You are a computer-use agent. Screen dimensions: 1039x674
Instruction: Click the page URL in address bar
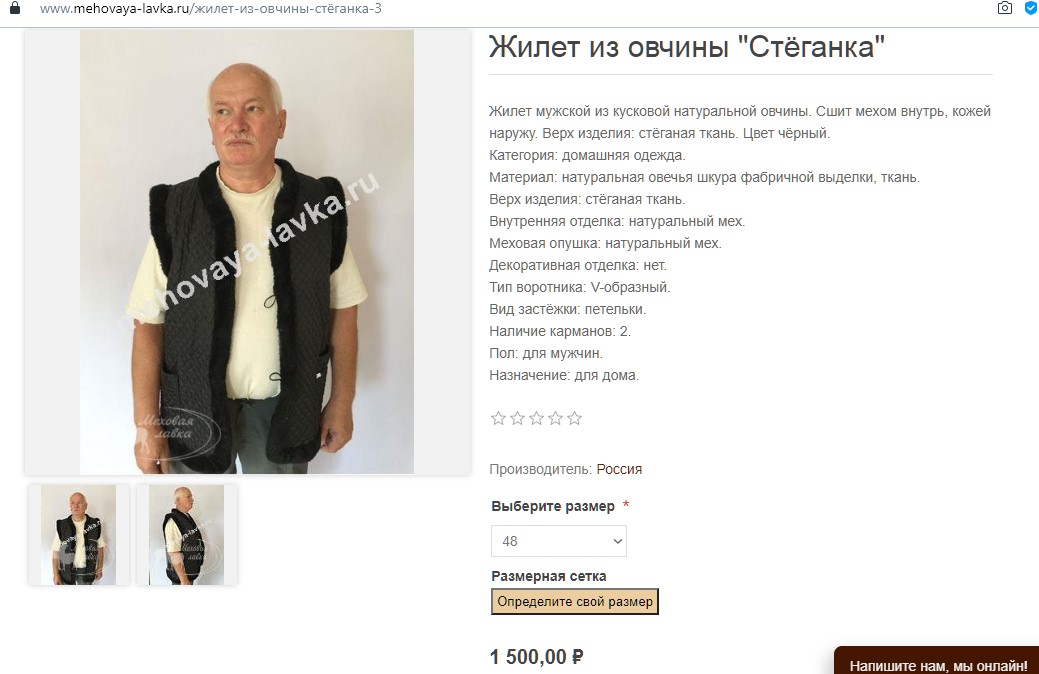211,9
